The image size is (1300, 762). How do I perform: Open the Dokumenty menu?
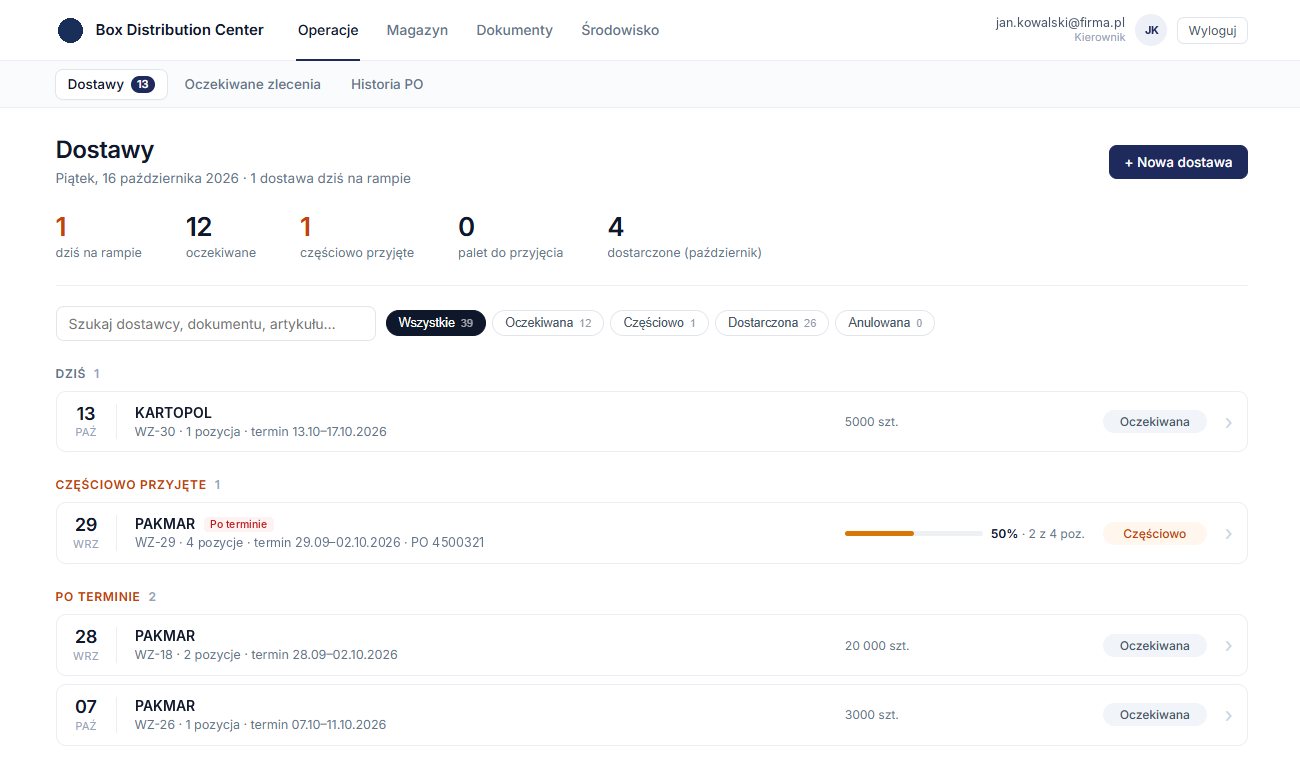(514, 30)
